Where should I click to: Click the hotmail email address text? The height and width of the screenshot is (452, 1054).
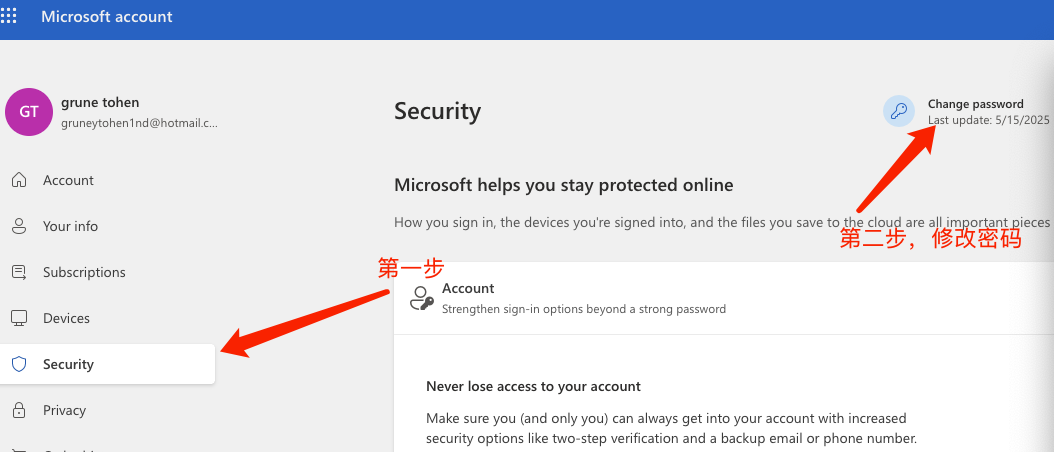tap(139, 123)
